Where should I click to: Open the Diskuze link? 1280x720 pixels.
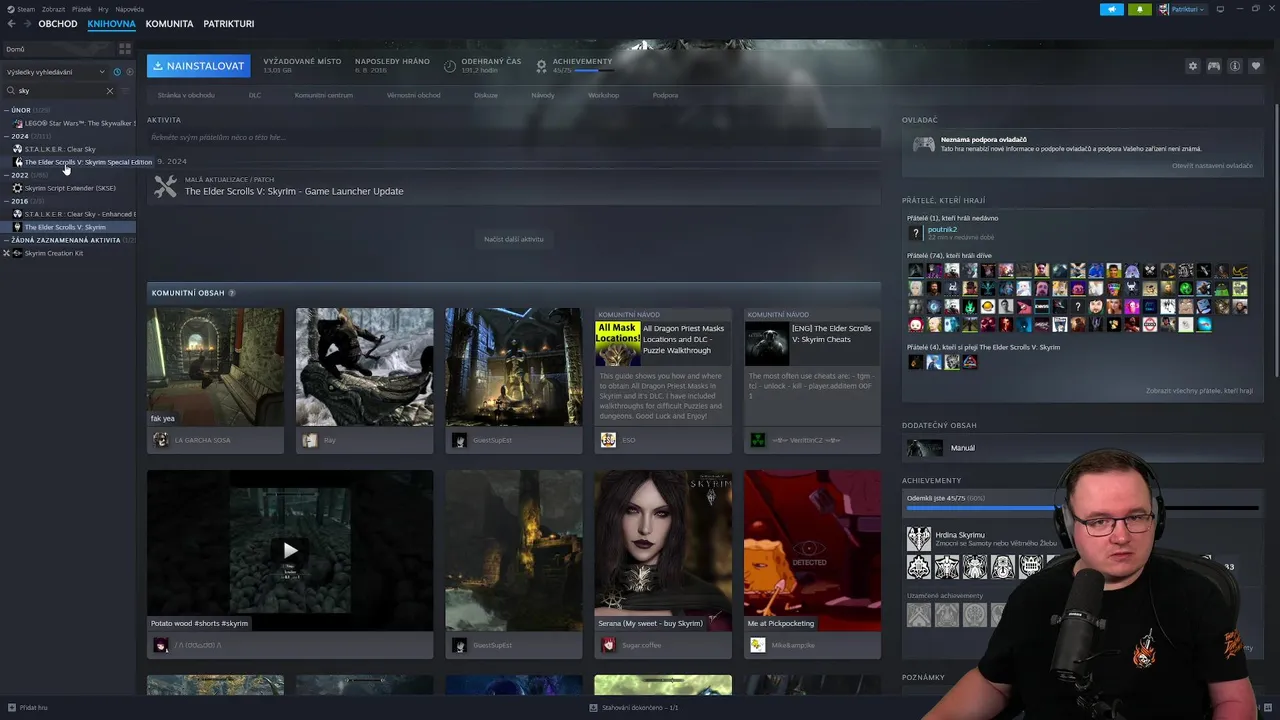pos(486,95)
